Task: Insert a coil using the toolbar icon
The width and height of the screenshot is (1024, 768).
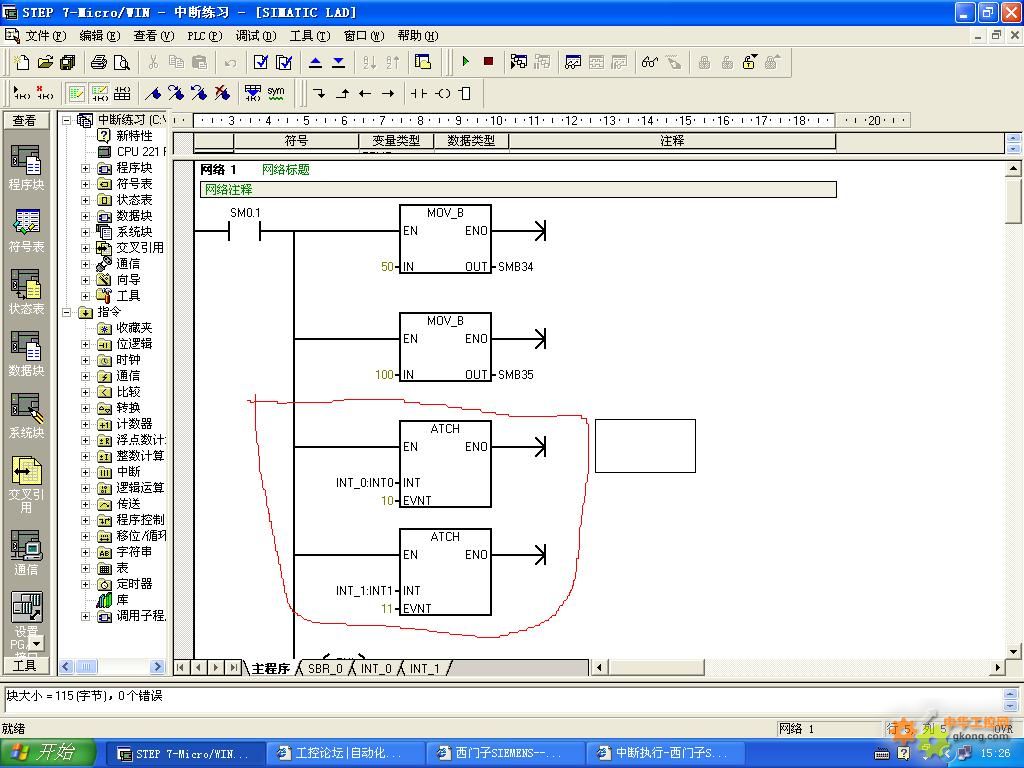Action: (442, 93)
